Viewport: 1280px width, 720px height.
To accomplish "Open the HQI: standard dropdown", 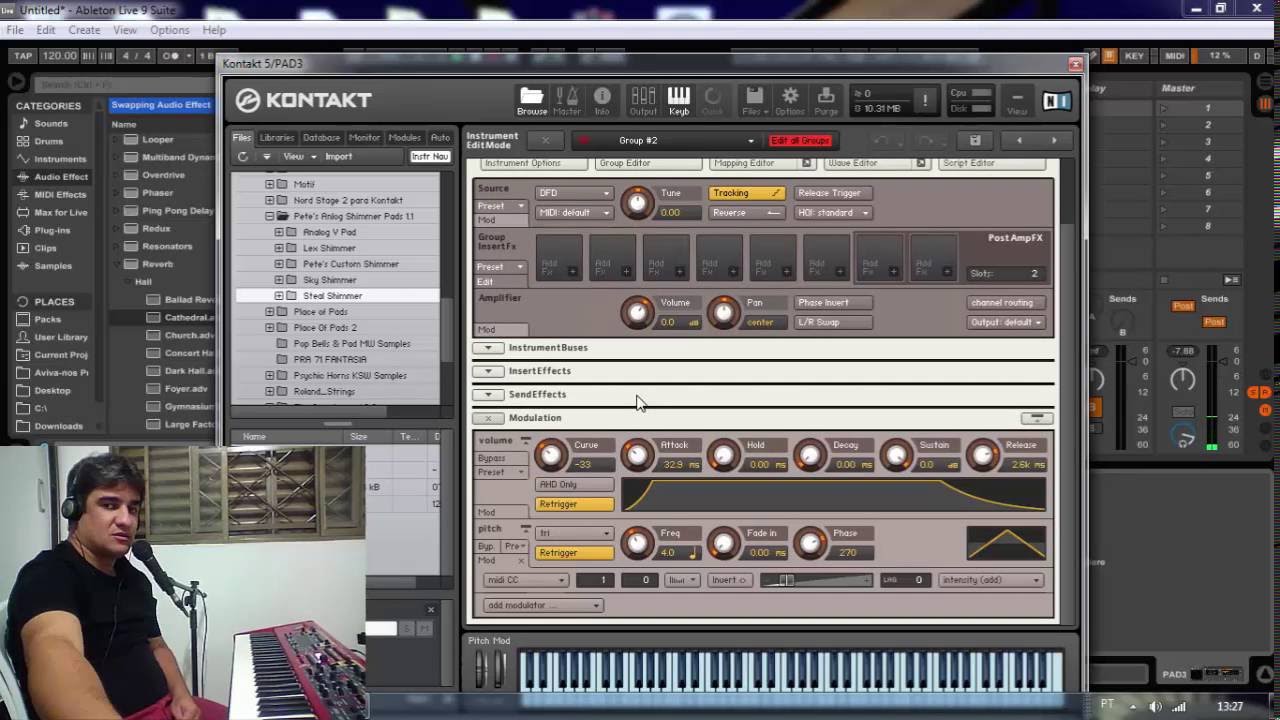I will pyautogui.click(x=833, y=212).
